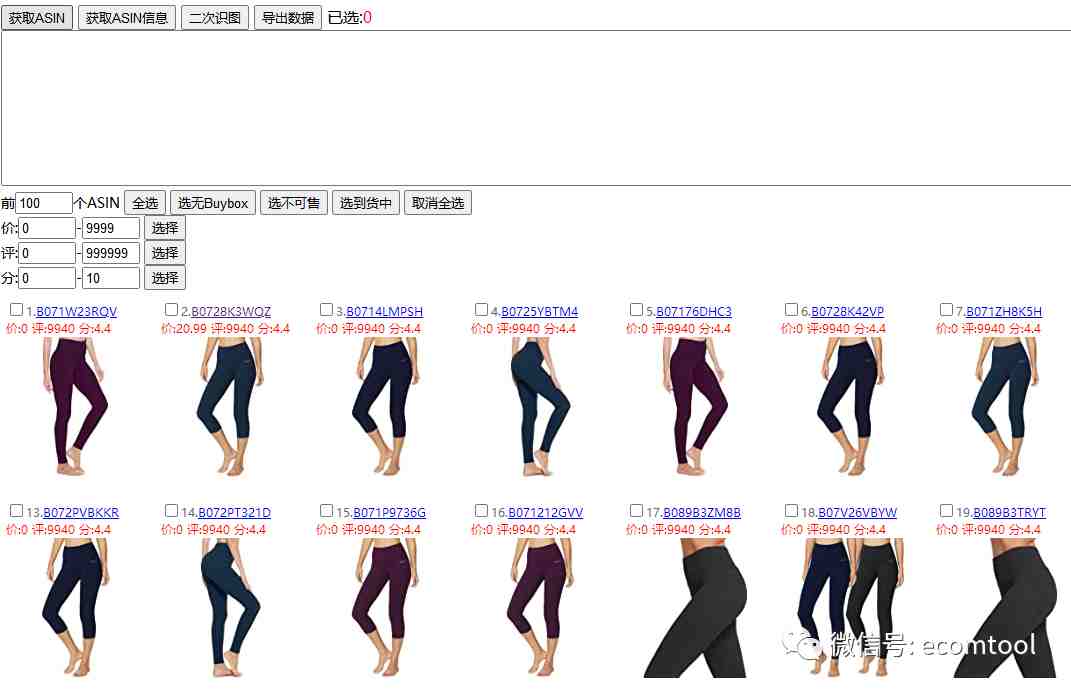Click the product image of item 15 B071P9736G
Screen dimensions: 1071x692
click(x=386, y=607)
